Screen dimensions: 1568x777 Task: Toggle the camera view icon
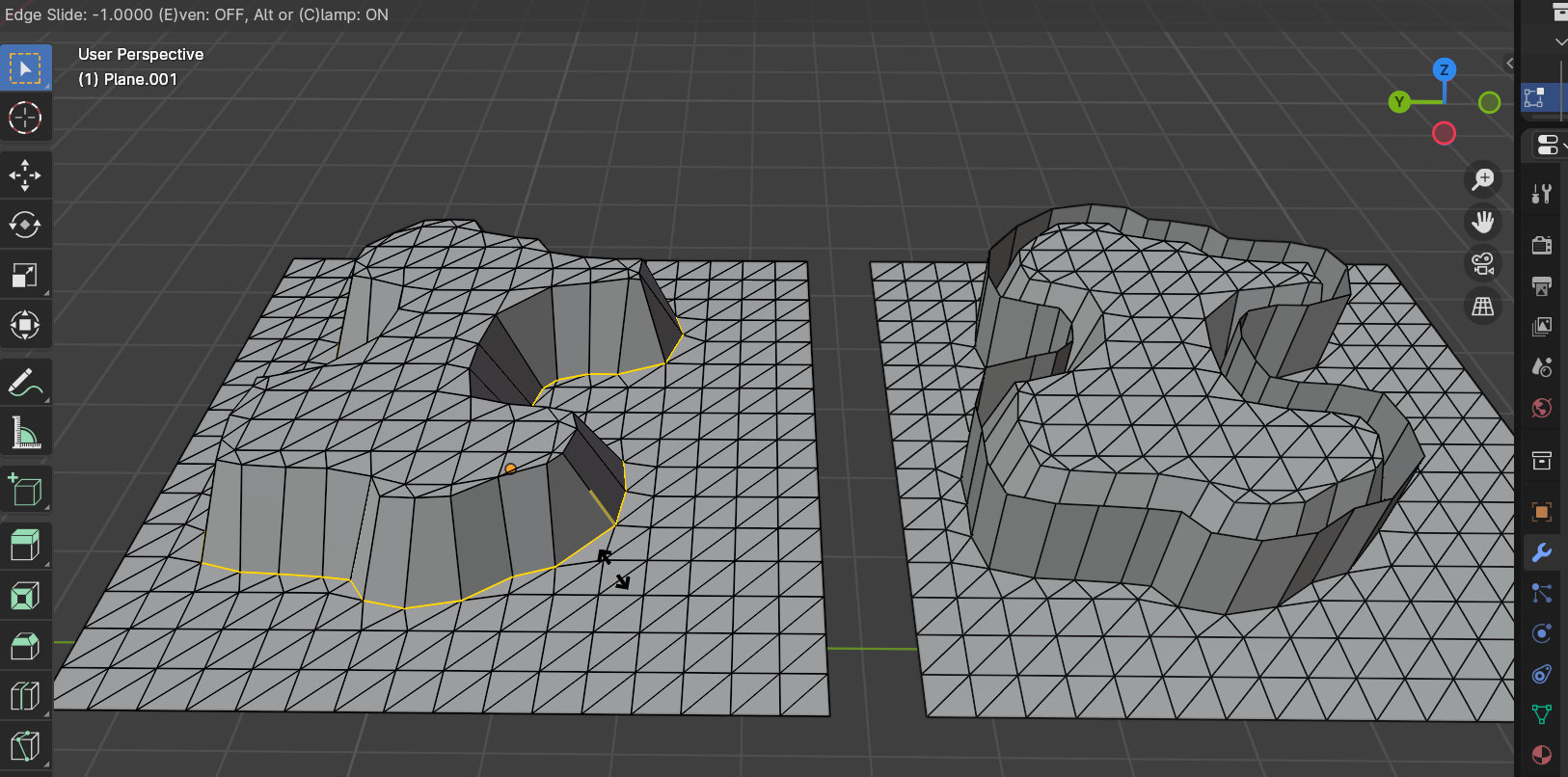pyautogui.click(x=1483, y=264)
